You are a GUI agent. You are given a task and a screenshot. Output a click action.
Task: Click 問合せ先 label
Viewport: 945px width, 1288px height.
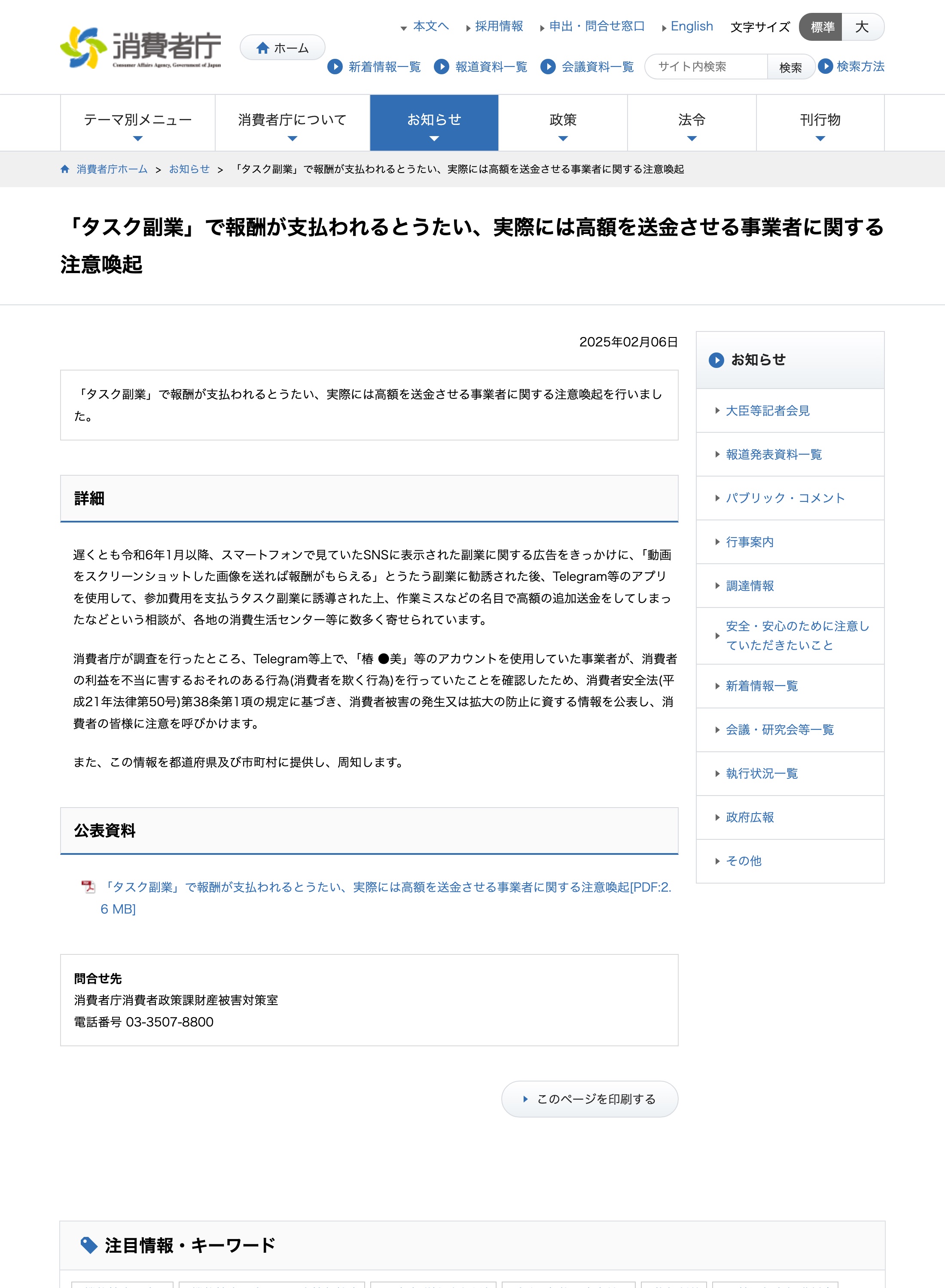click(x=98, y=979)
